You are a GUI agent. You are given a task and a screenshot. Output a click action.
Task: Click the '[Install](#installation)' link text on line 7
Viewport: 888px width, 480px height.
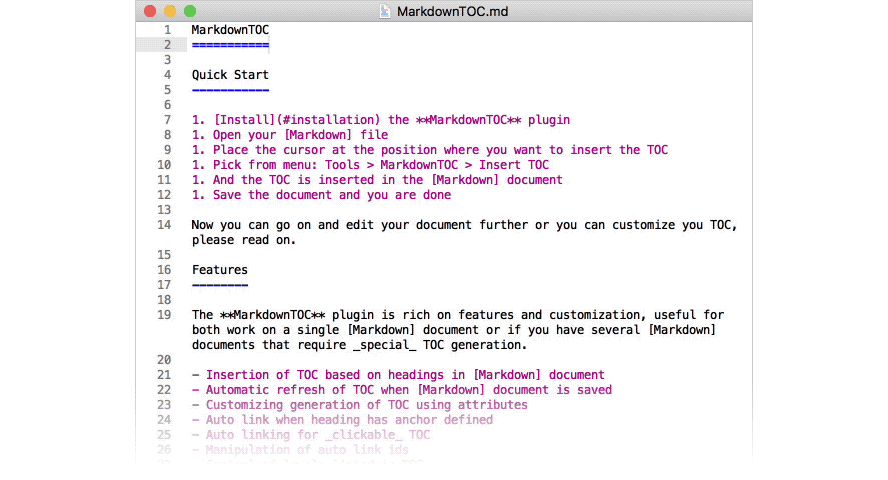coord(296,120)
